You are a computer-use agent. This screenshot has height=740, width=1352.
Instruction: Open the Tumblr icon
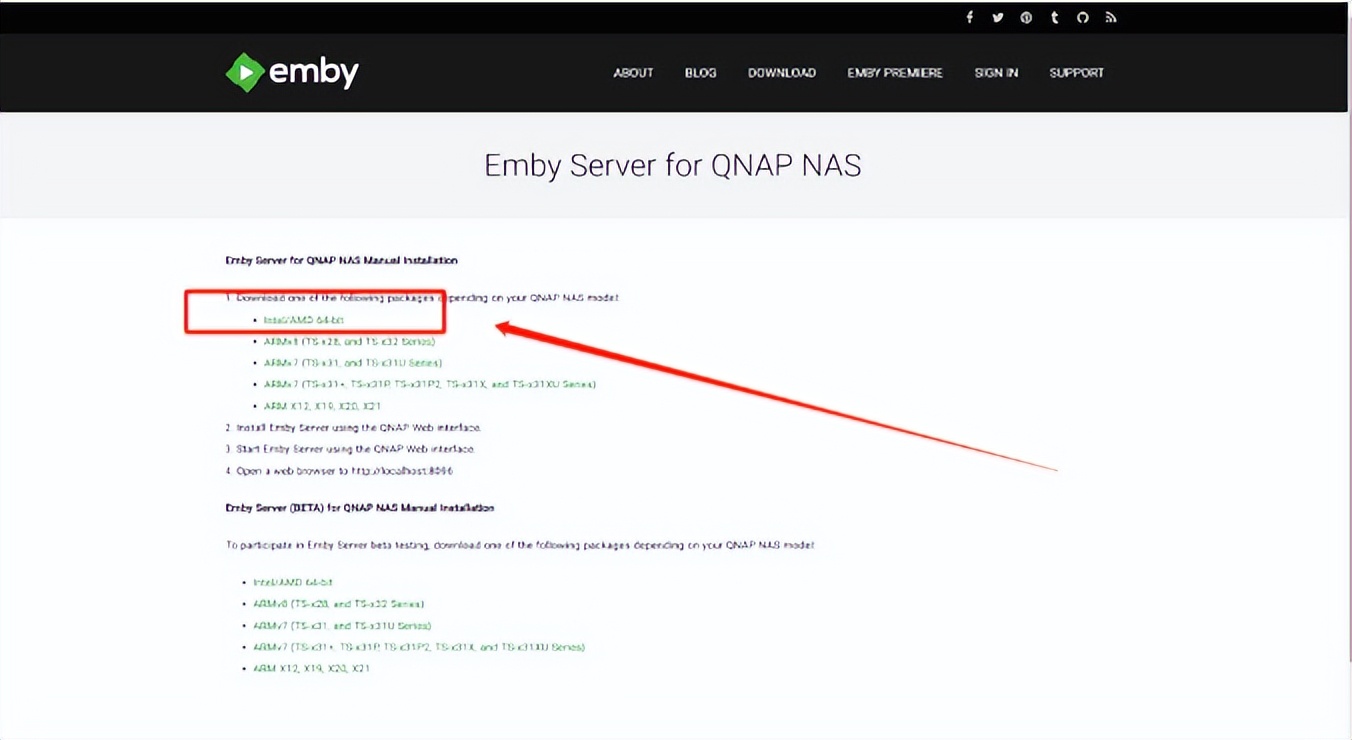click(x=1054, y=18)
